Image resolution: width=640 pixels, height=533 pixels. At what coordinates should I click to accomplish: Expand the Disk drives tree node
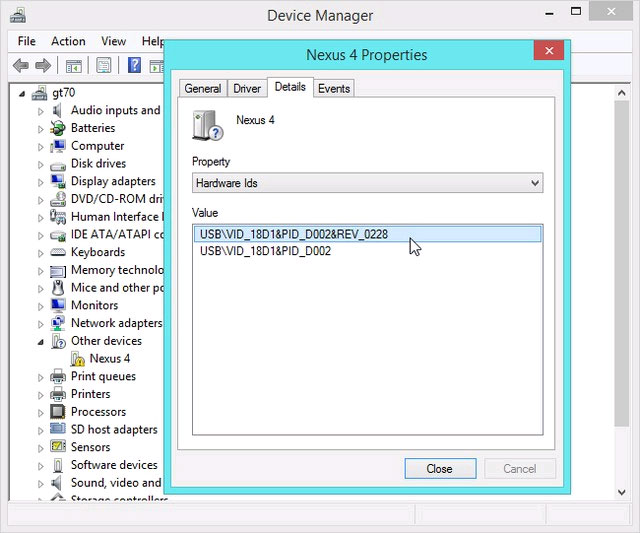coord(42,164)
